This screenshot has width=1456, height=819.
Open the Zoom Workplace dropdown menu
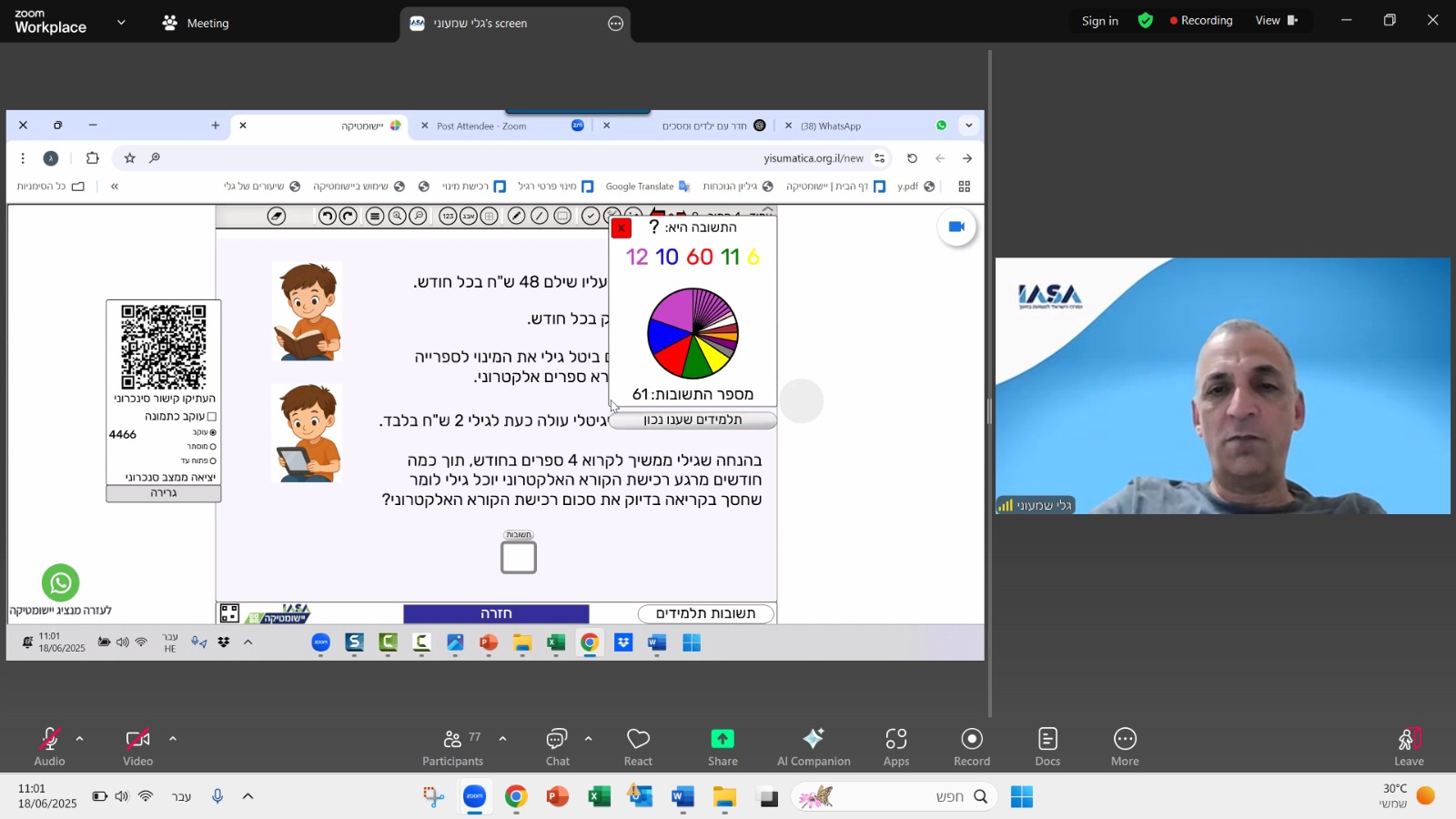tap(121, 23)
